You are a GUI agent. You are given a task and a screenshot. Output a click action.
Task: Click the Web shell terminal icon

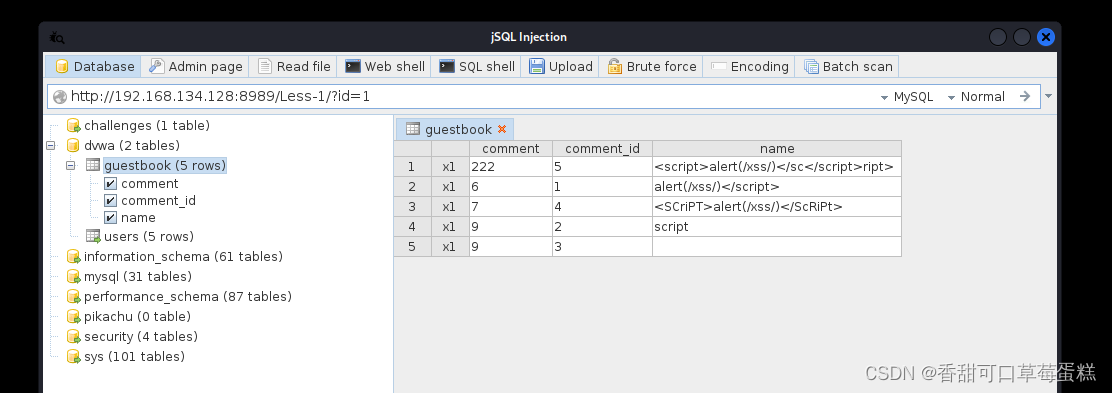(x=352, y=67)
